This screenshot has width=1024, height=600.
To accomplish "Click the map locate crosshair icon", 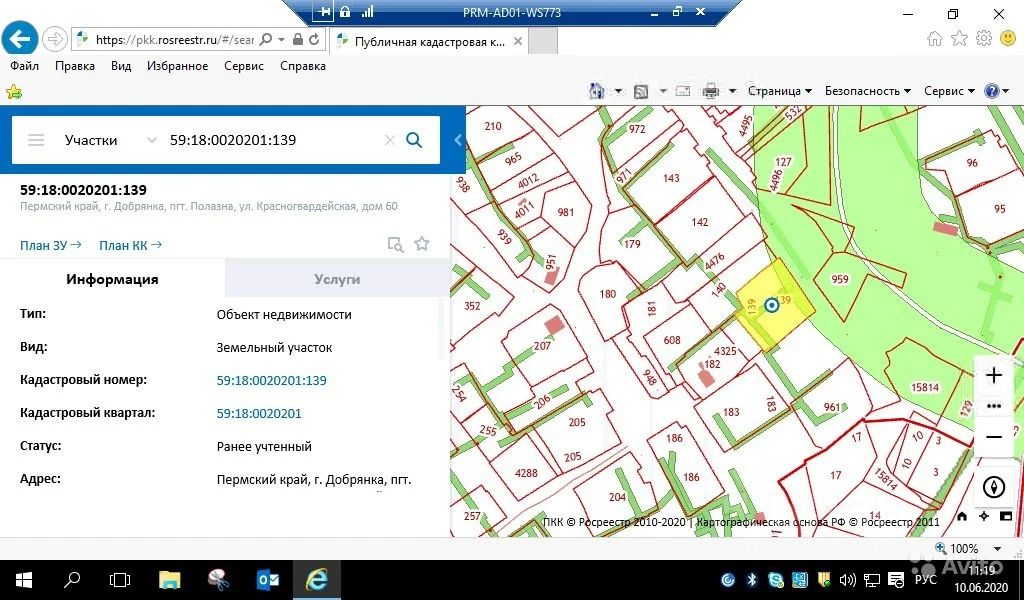I will click(x=984, y=516).
